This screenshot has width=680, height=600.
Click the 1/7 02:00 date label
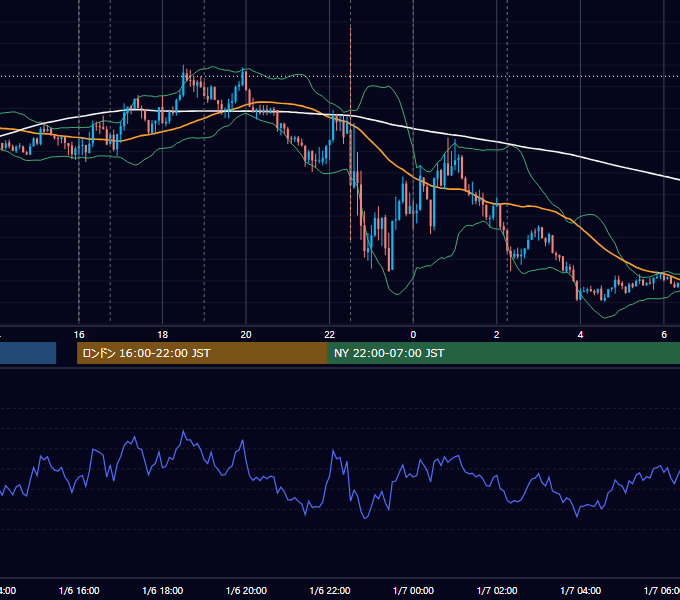[497, 590]
